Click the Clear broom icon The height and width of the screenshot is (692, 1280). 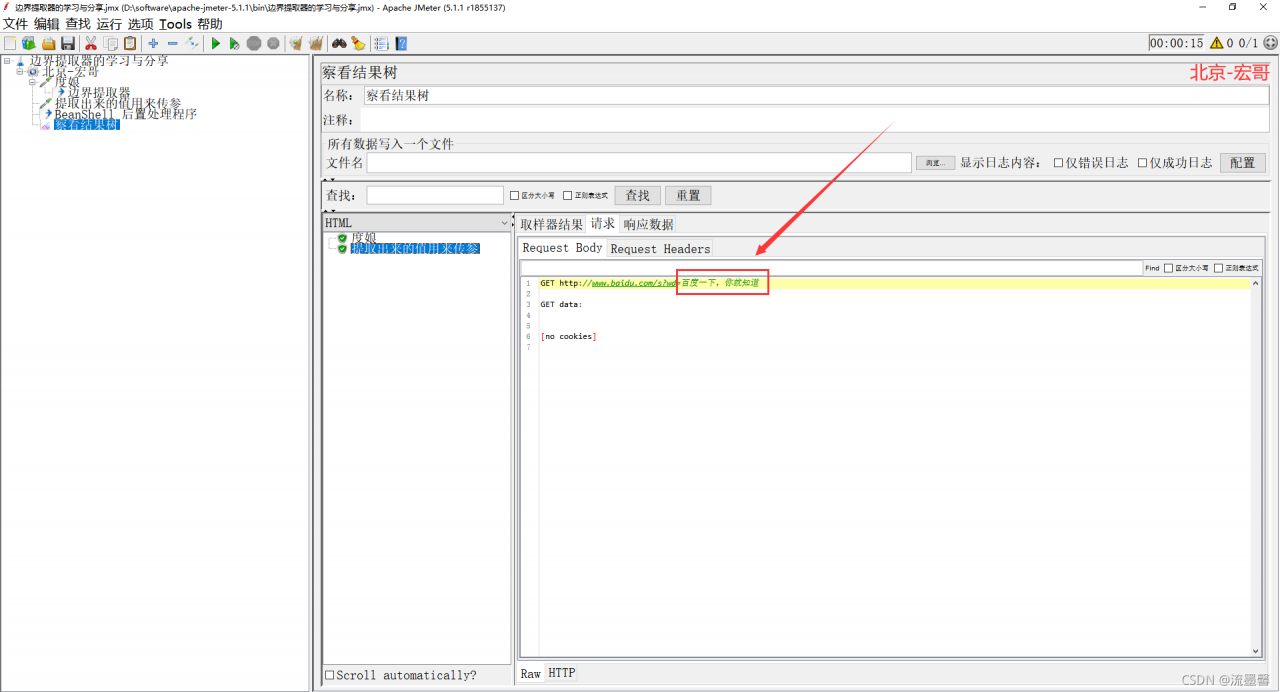click(296, 43)
